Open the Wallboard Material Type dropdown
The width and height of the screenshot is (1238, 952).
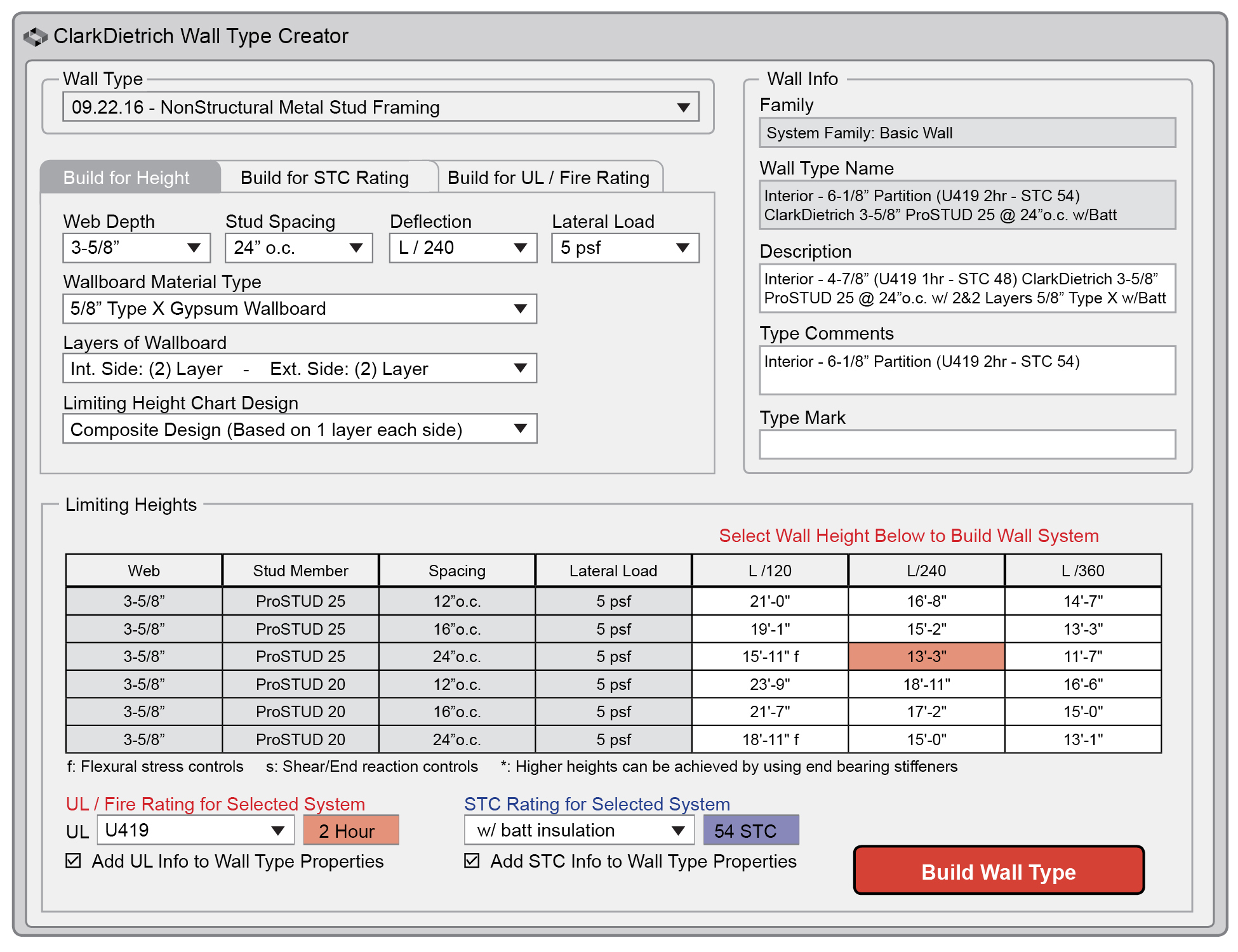click(300, 308)
